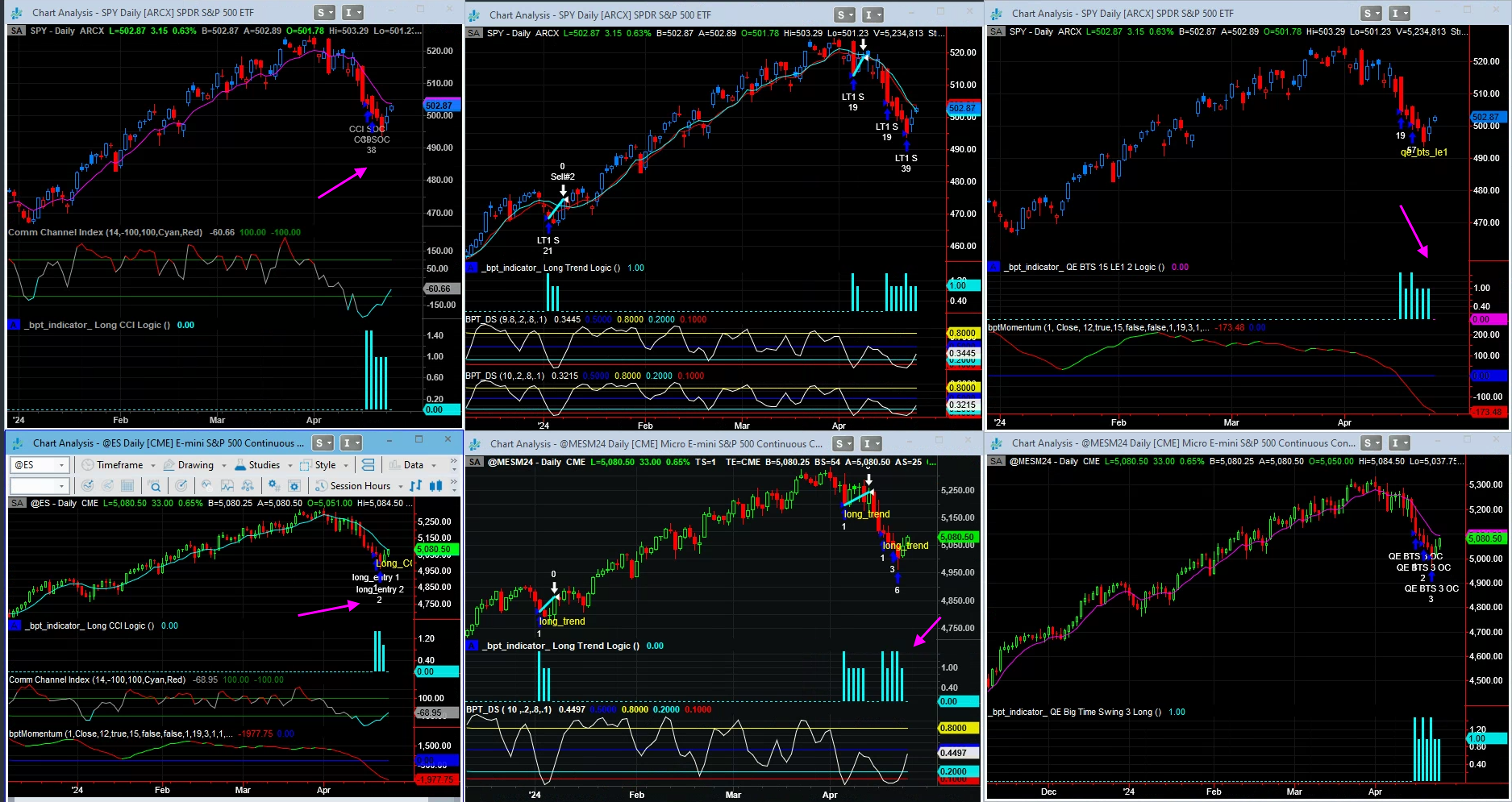Click the clock icon beside Timeframe
This screenshot has width=1512, height=802.
[x=87, y=465]
